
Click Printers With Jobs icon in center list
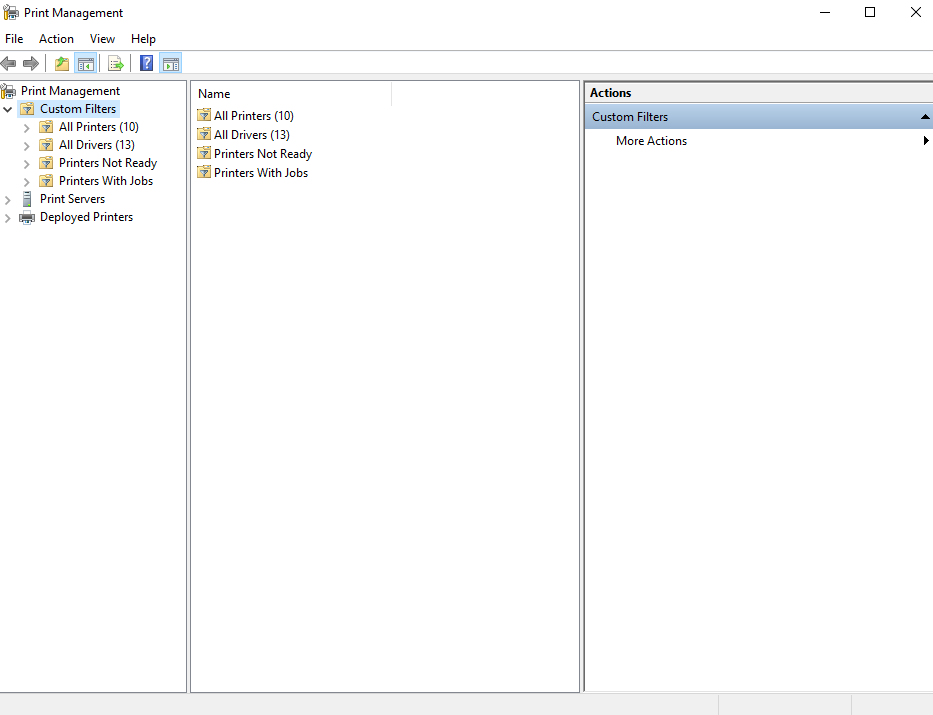204,172
